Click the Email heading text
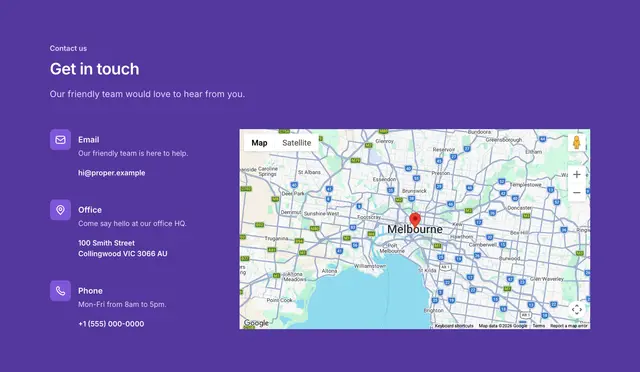Image resolution: width=640 pixels, height=372 pixels. click(x=89, y=140)
